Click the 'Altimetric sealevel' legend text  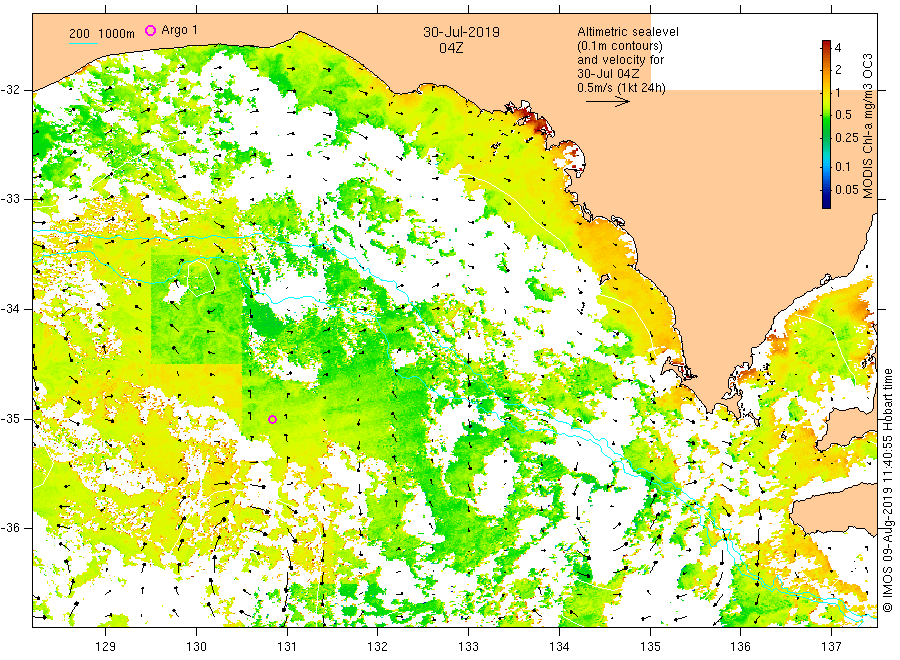pos(628,32)
